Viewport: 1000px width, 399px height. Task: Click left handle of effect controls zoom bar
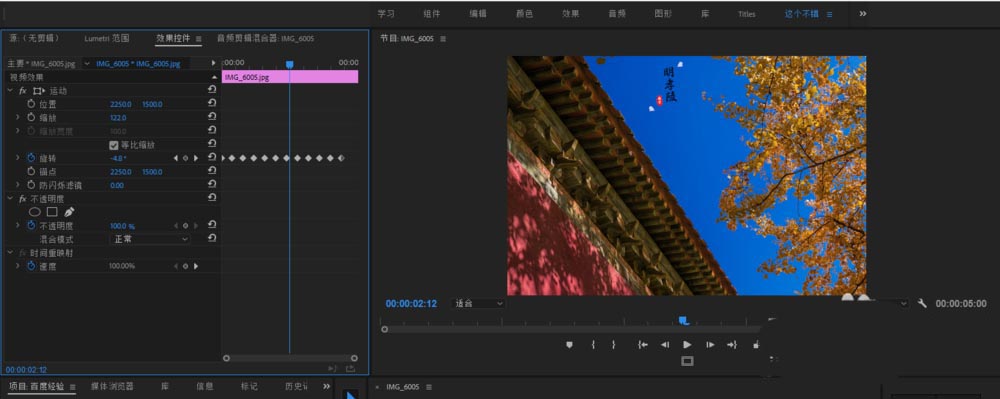tap(226, 358)
